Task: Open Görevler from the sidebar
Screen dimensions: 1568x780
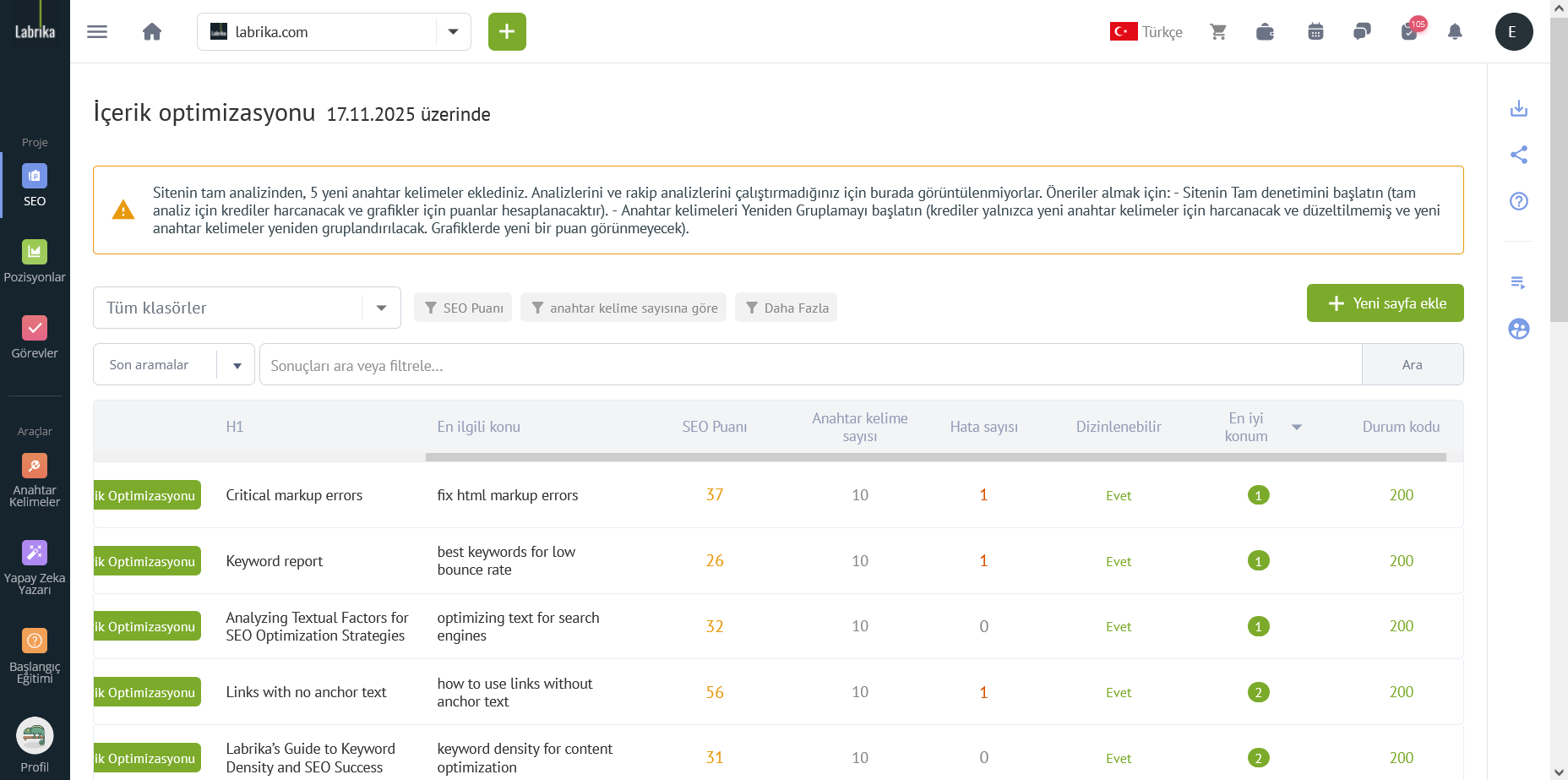Action: click(x=34, y=336)
